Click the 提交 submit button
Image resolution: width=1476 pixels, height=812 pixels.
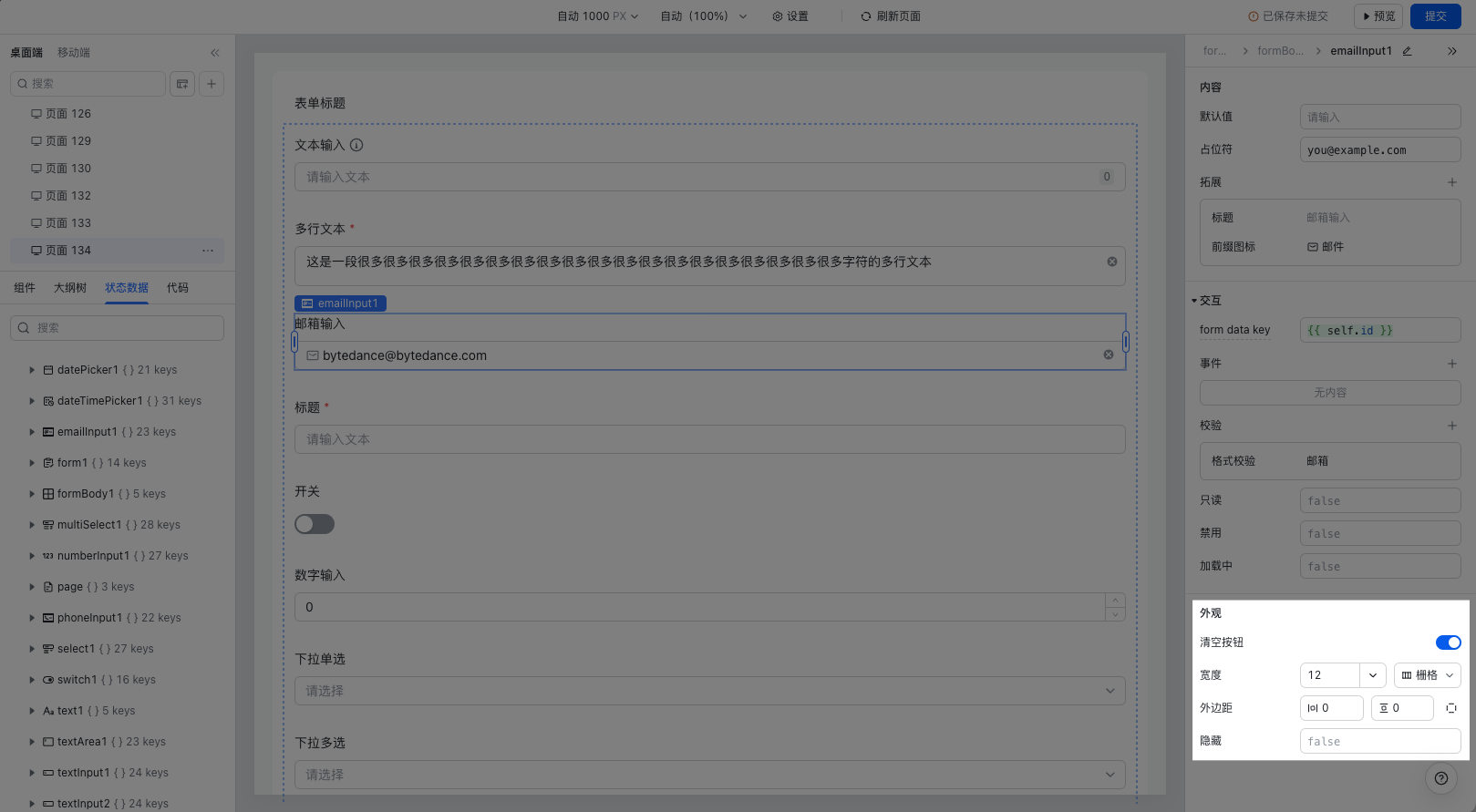1436,16
